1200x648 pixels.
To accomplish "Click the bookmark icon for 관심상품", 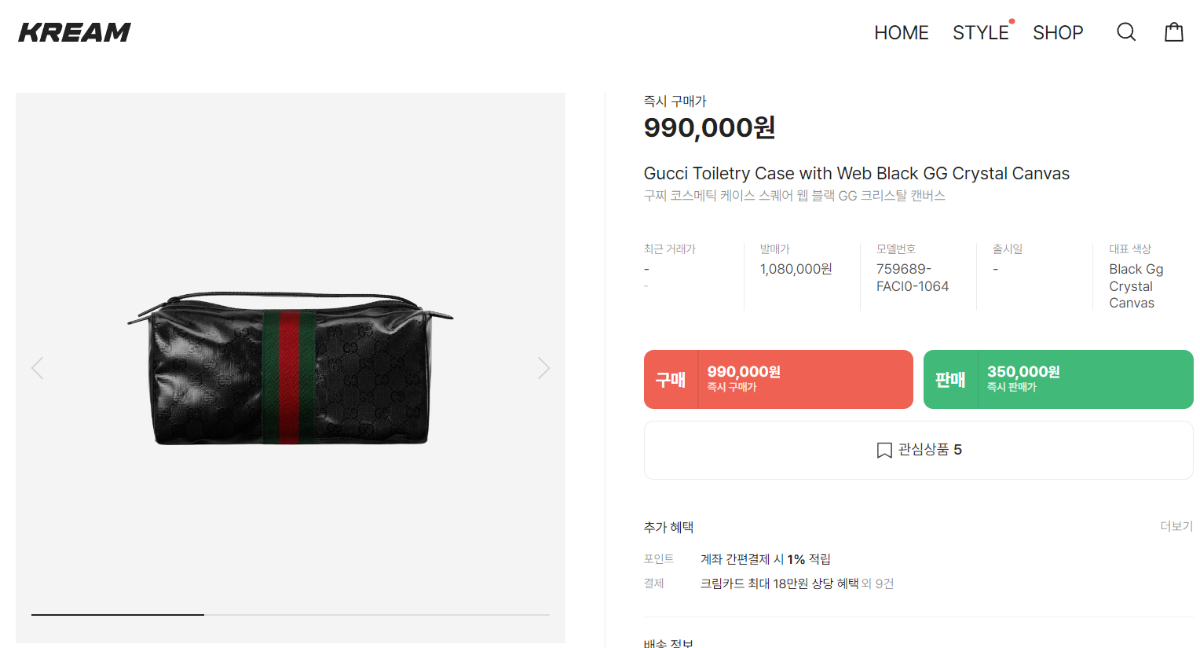I will pos(884,450).
